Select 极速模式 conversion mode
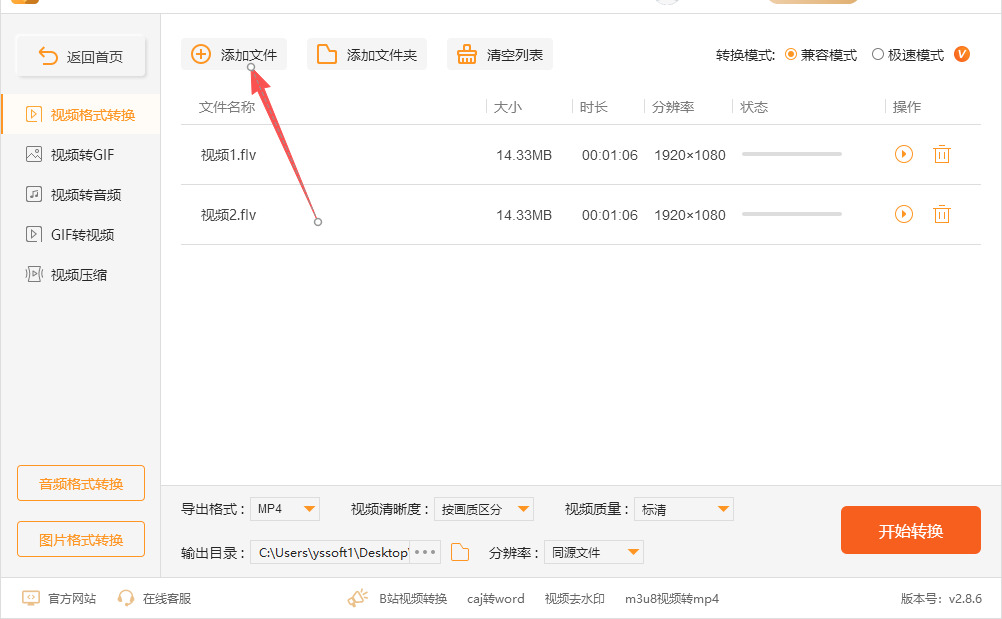 878,54
